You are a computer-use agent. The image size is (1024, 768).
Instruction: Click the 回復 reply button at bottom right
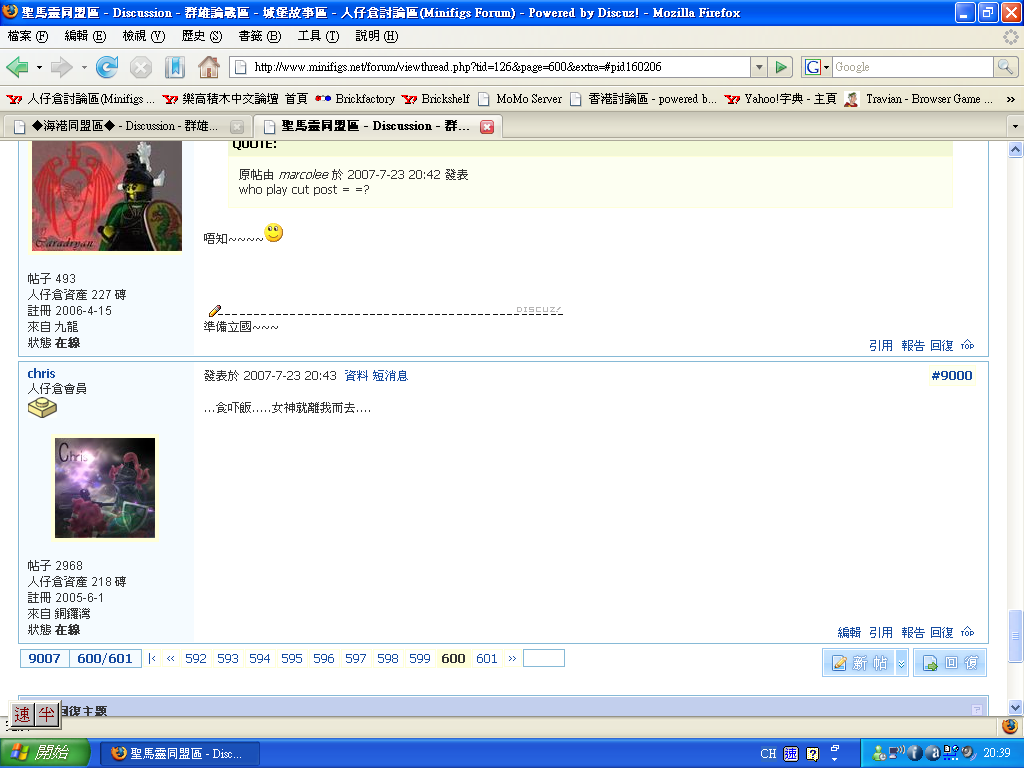[x=950, y=662]
